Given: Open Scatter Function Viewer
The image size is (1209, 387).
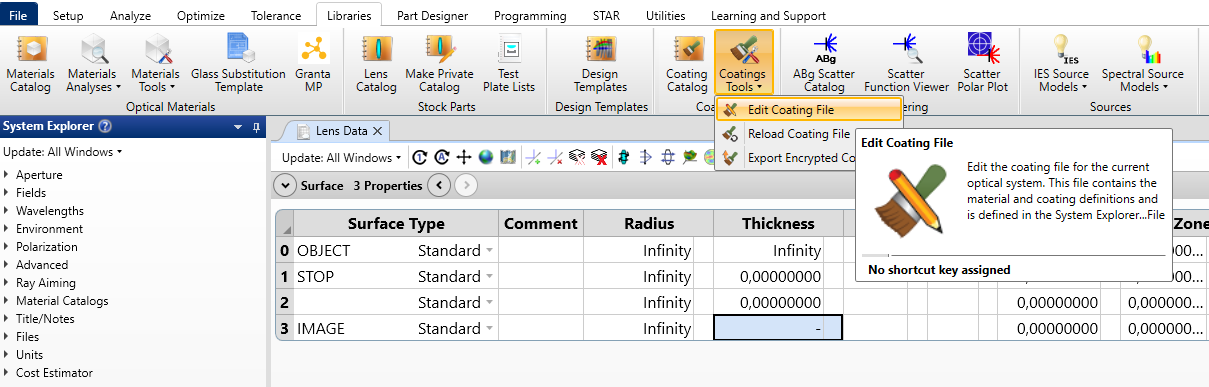Looking at the screenshot, I should 907,65.
